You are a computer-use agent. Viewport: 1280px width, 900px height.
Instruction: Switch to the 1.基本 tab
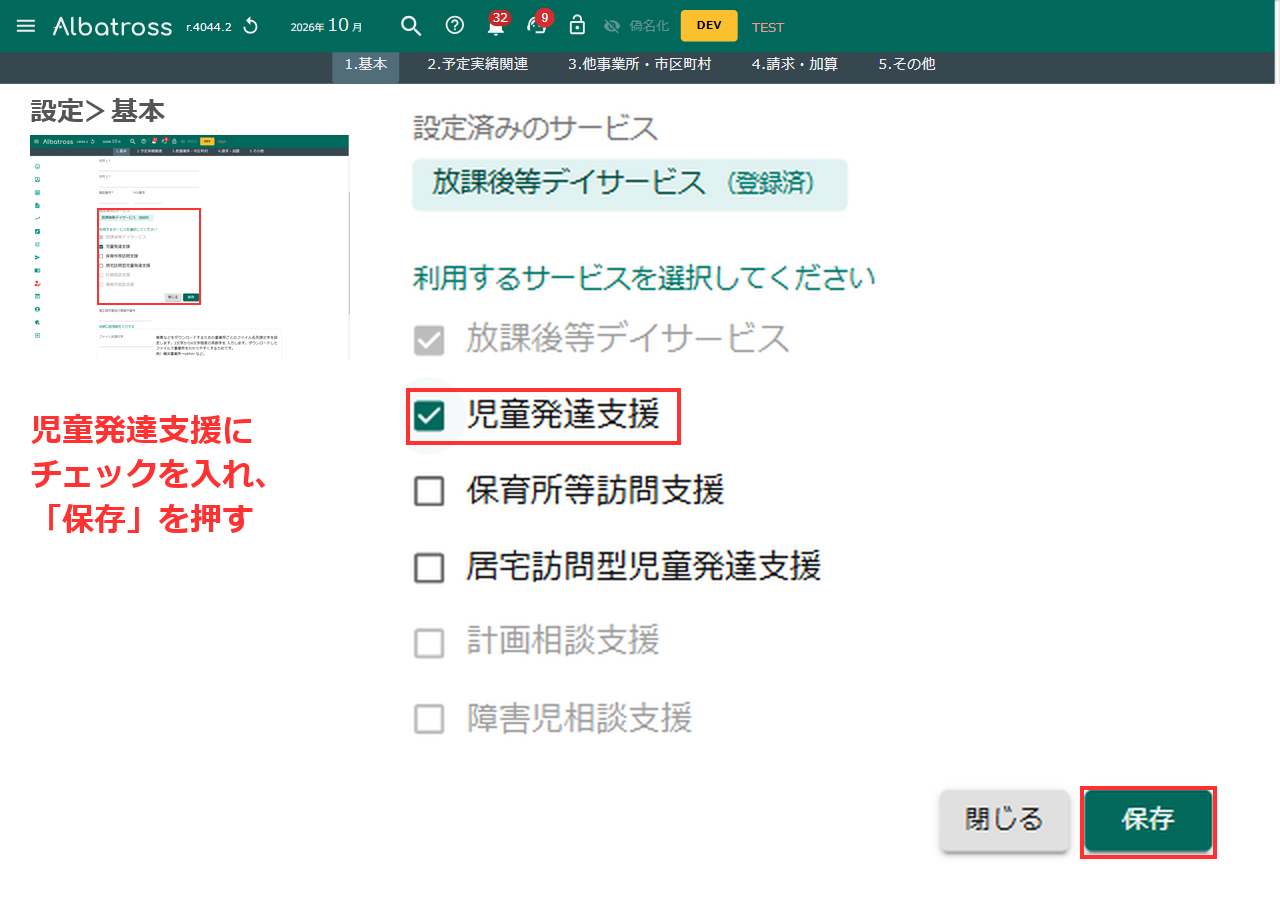(x=366, y=64)
